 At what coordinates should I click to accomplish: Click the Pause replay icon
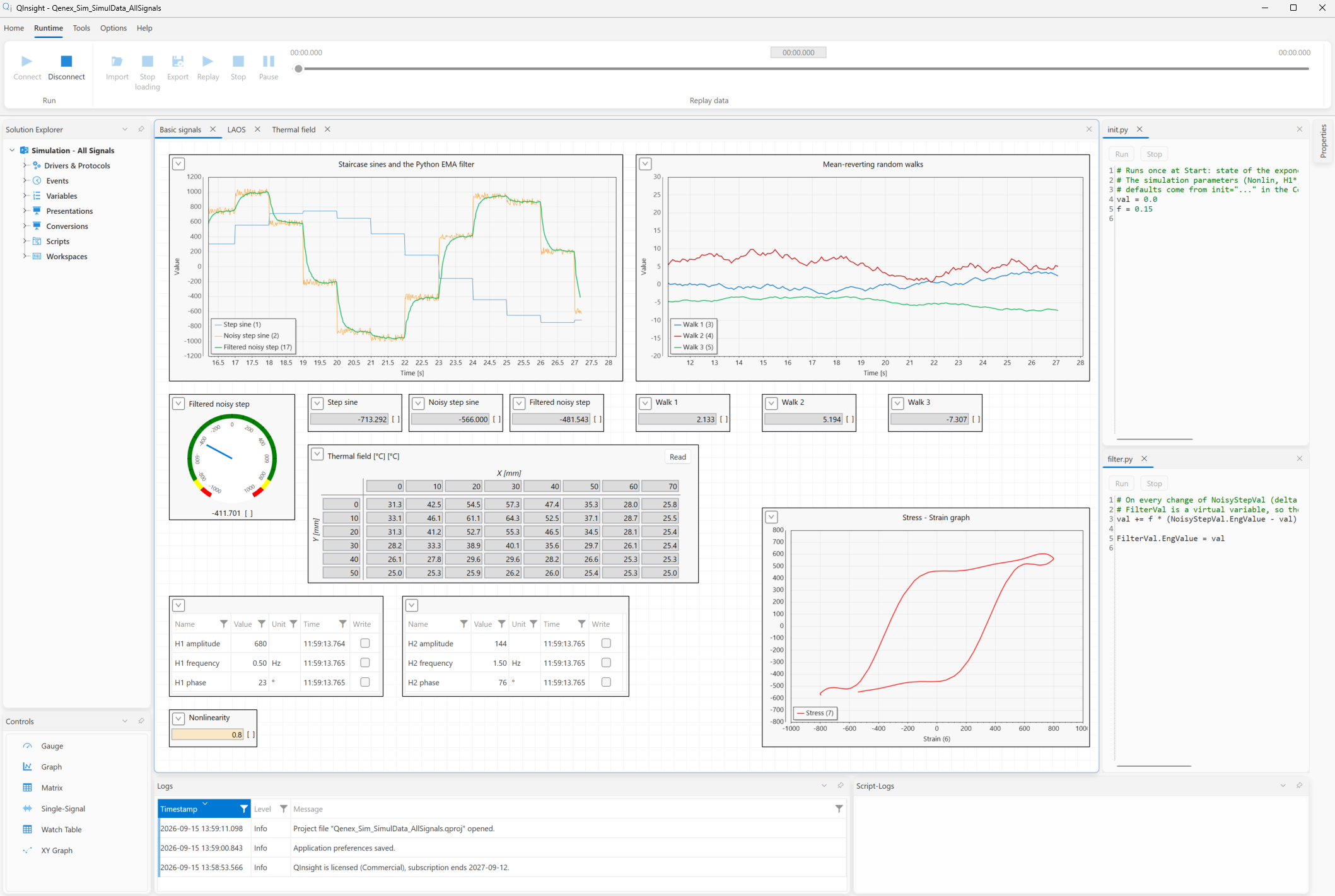269,61
